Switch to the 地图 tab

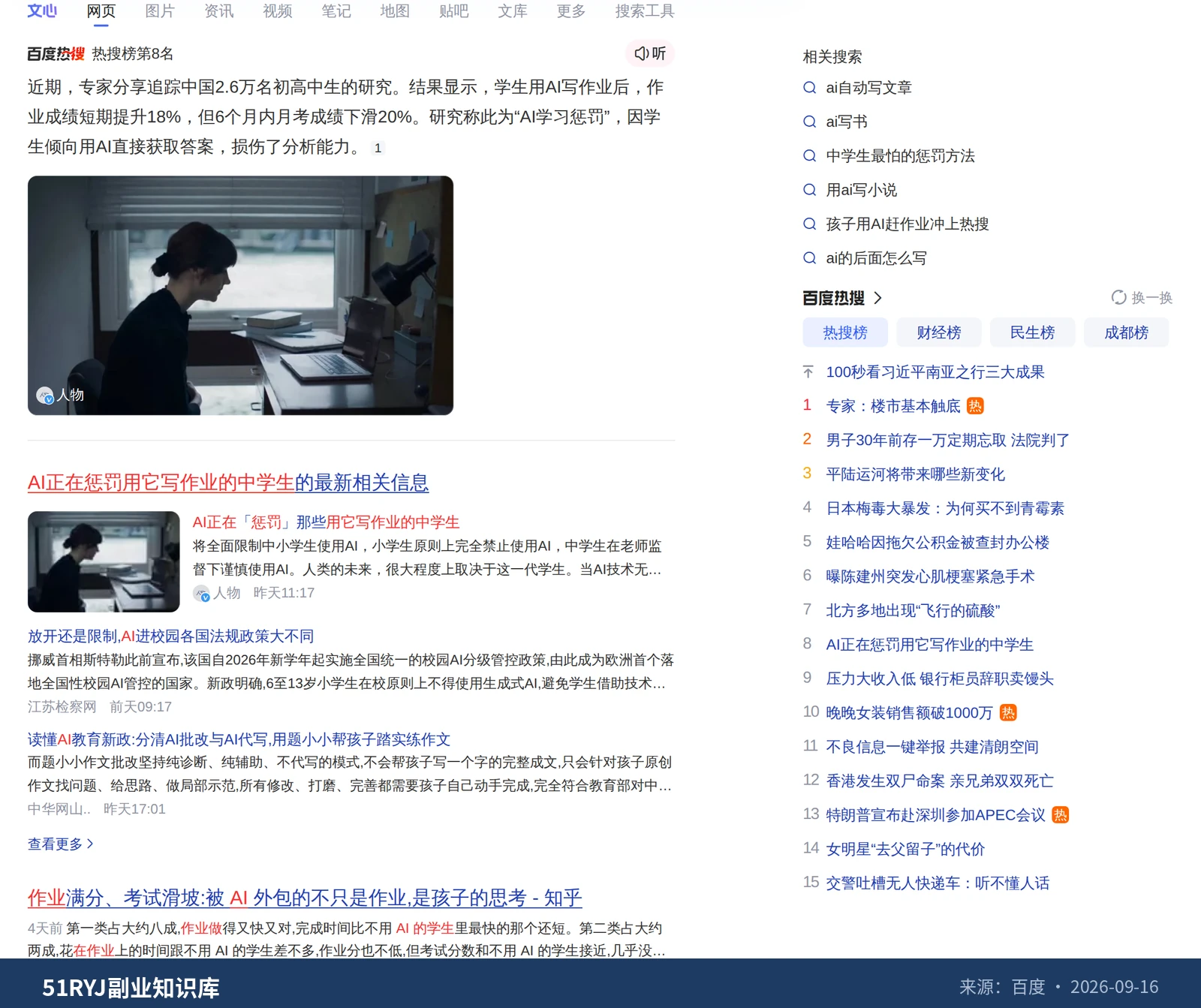click(395, 11)
